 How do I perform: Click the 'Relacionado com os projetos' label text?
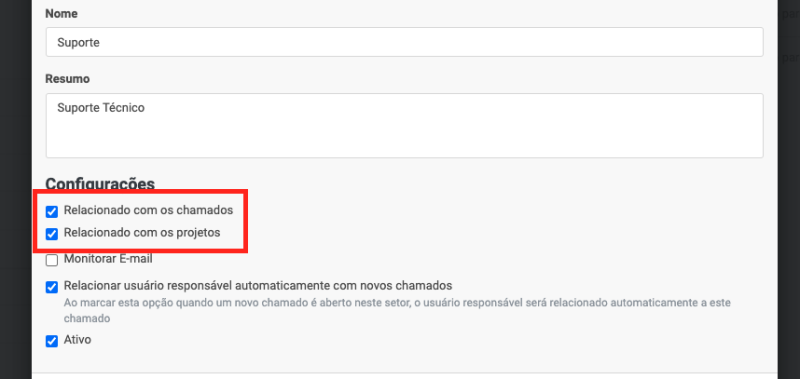tap(142, 233)
